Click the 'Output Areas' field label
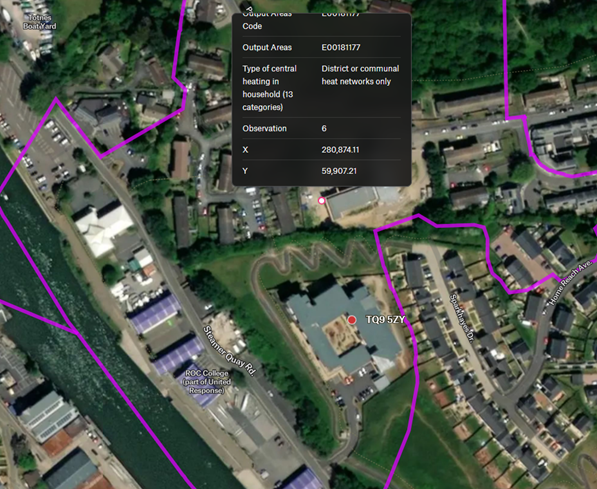The height and width of the screenshot is (489, 597). point(267,48)
